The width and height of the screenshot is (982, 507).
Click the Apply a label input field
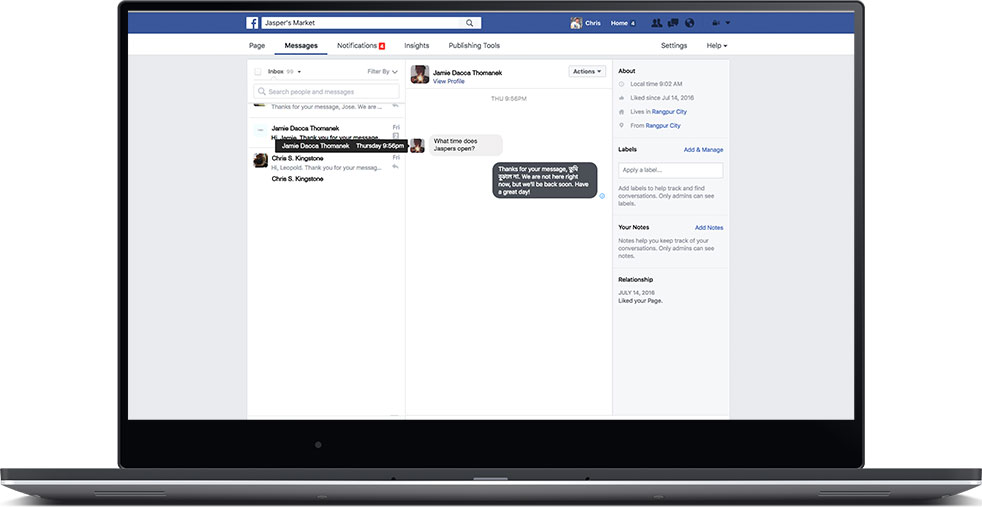[670, 170]
